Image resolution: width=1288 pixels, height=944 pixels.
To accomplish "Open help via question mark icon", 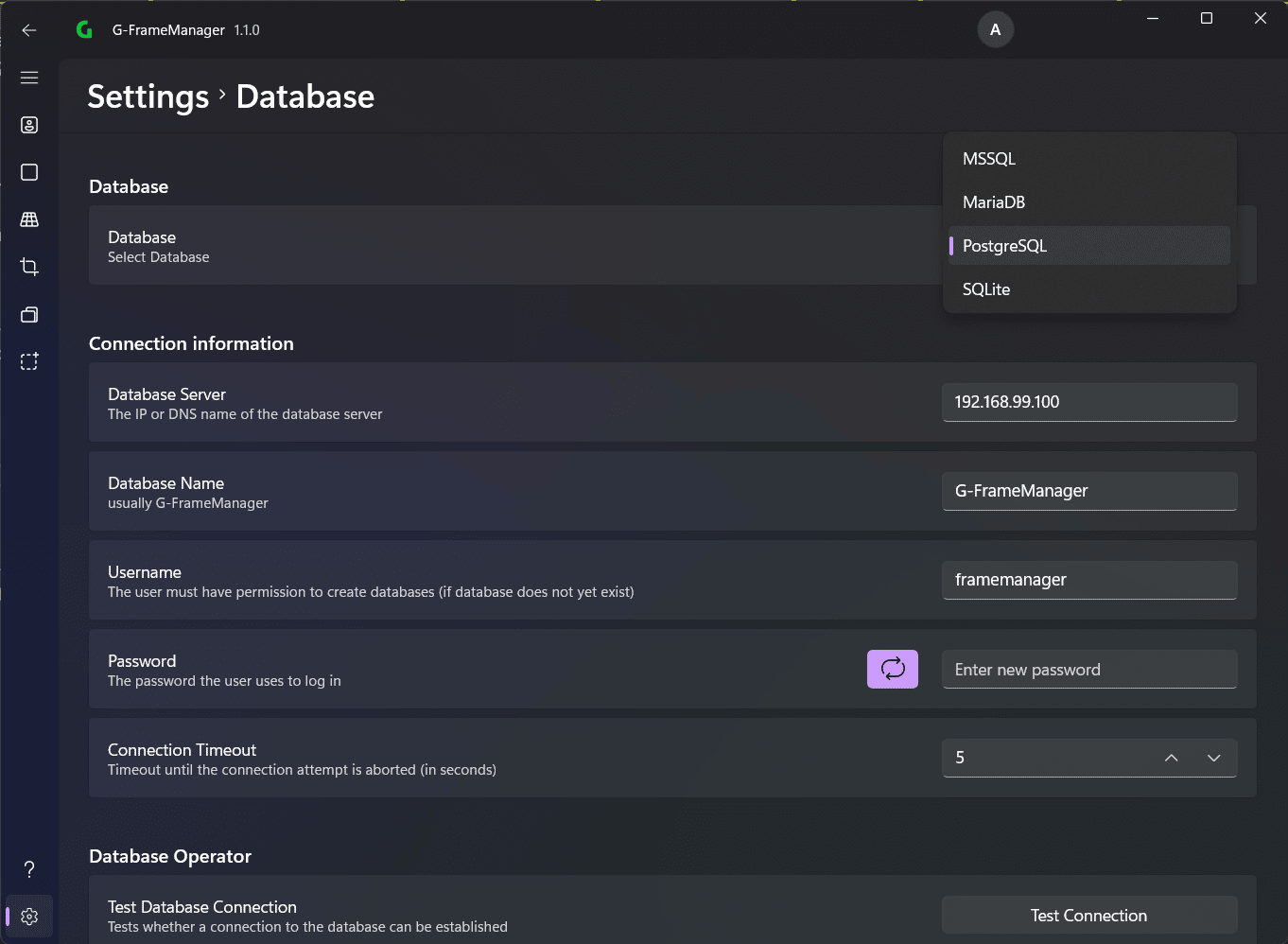I will click(29, 869).
